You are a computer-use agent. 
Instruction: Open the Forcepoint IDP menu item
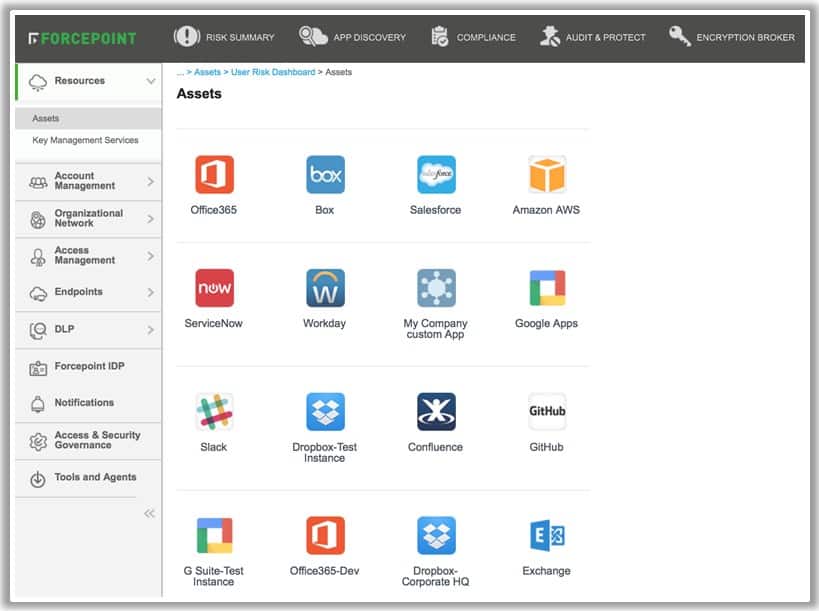point(88,367)
